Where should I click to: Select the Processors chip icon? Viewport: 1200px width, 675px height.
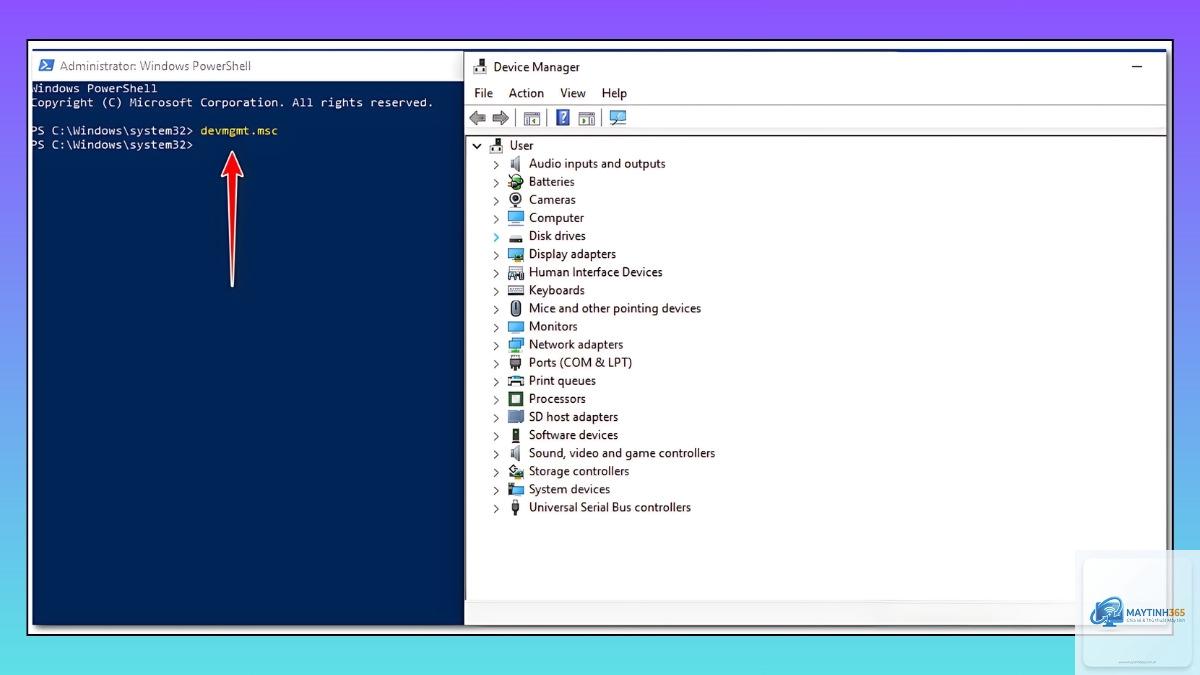click(x=516, y=399)
